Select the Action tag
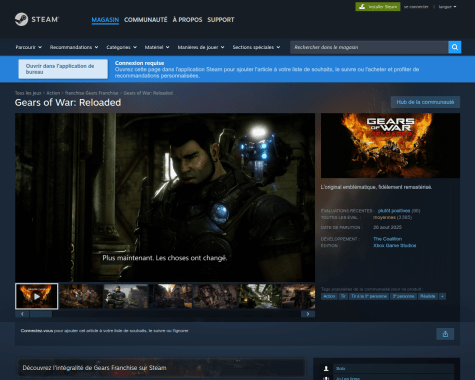 [x=329, y=296]
